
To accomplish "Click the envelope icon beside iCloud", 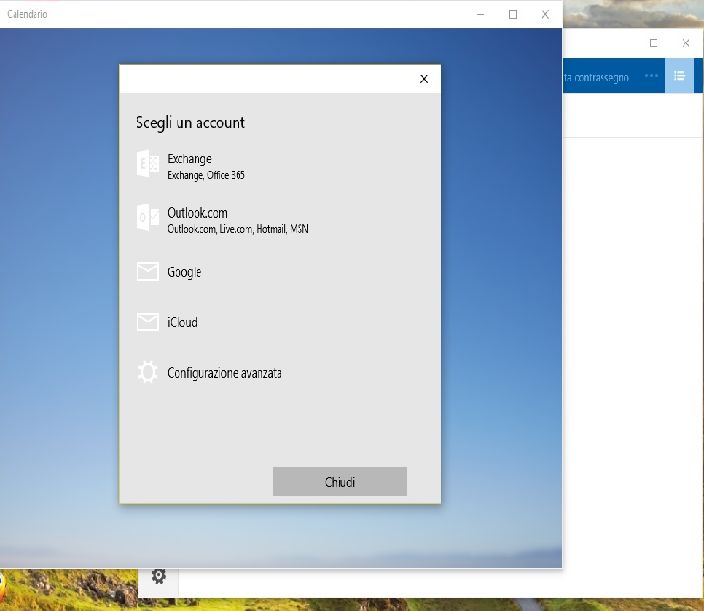I will (x=147, y=322).
